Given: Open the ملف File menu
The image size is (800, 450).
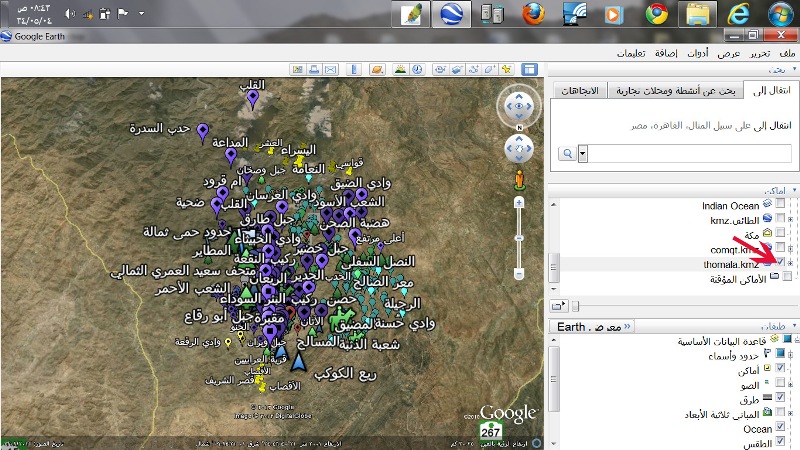Looking at the screenshot, I should (787, 53).
